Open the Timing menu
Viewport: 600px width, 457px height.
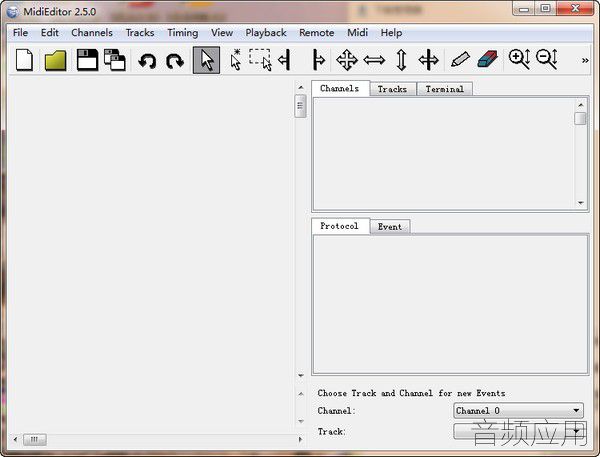coord(183,33)
